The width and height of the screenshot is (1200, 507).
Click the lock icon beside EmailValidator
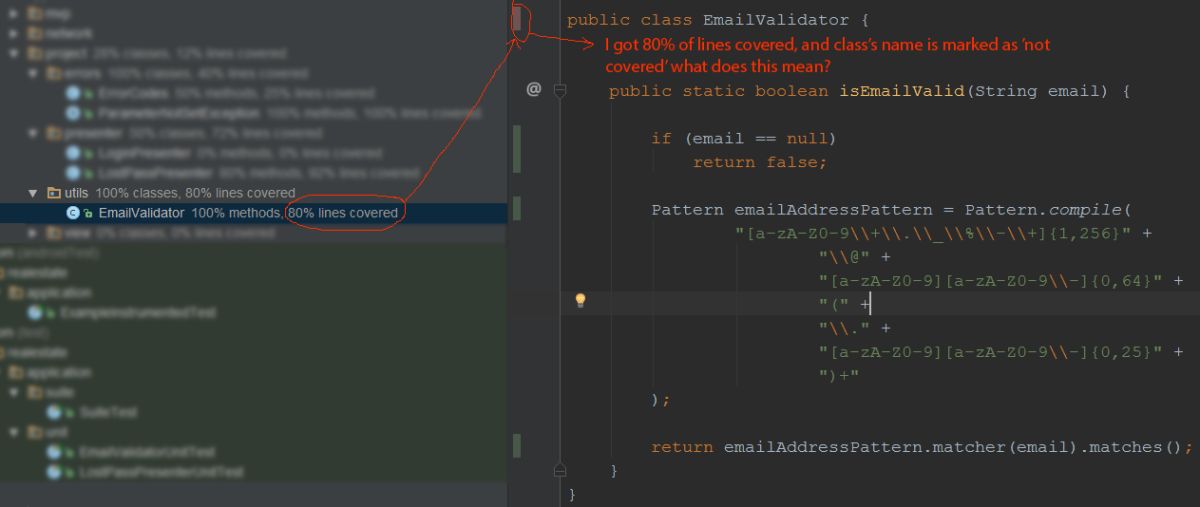click(x=88, y=214)
